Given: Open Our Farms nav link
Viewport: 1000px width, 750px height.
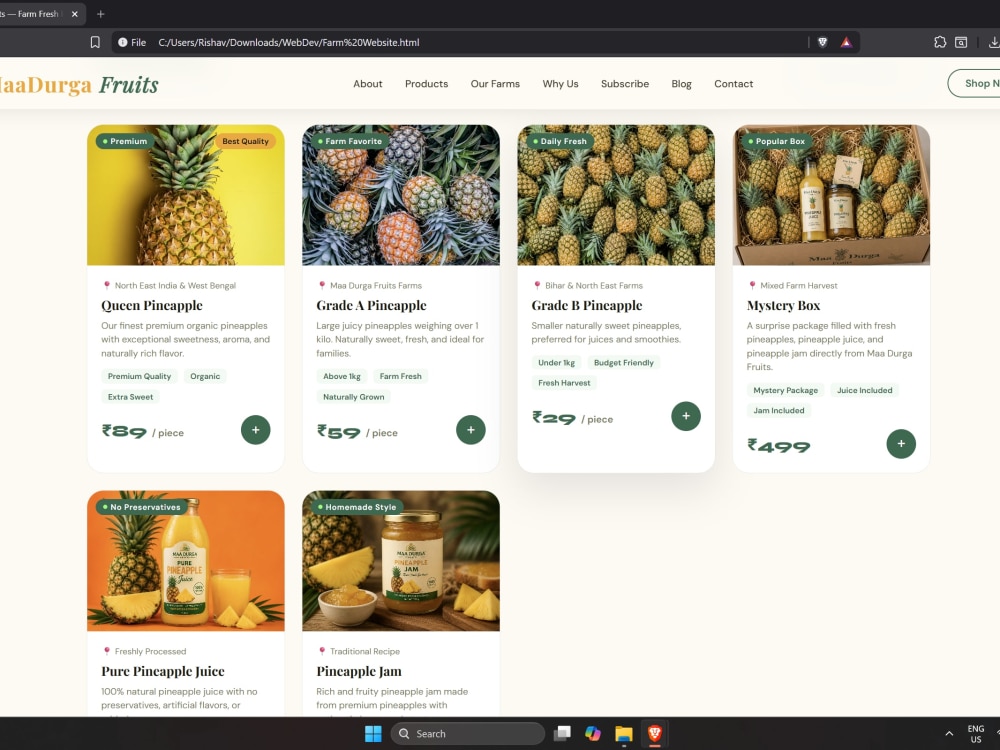Looking at the screenshot, I should (496, 84).
